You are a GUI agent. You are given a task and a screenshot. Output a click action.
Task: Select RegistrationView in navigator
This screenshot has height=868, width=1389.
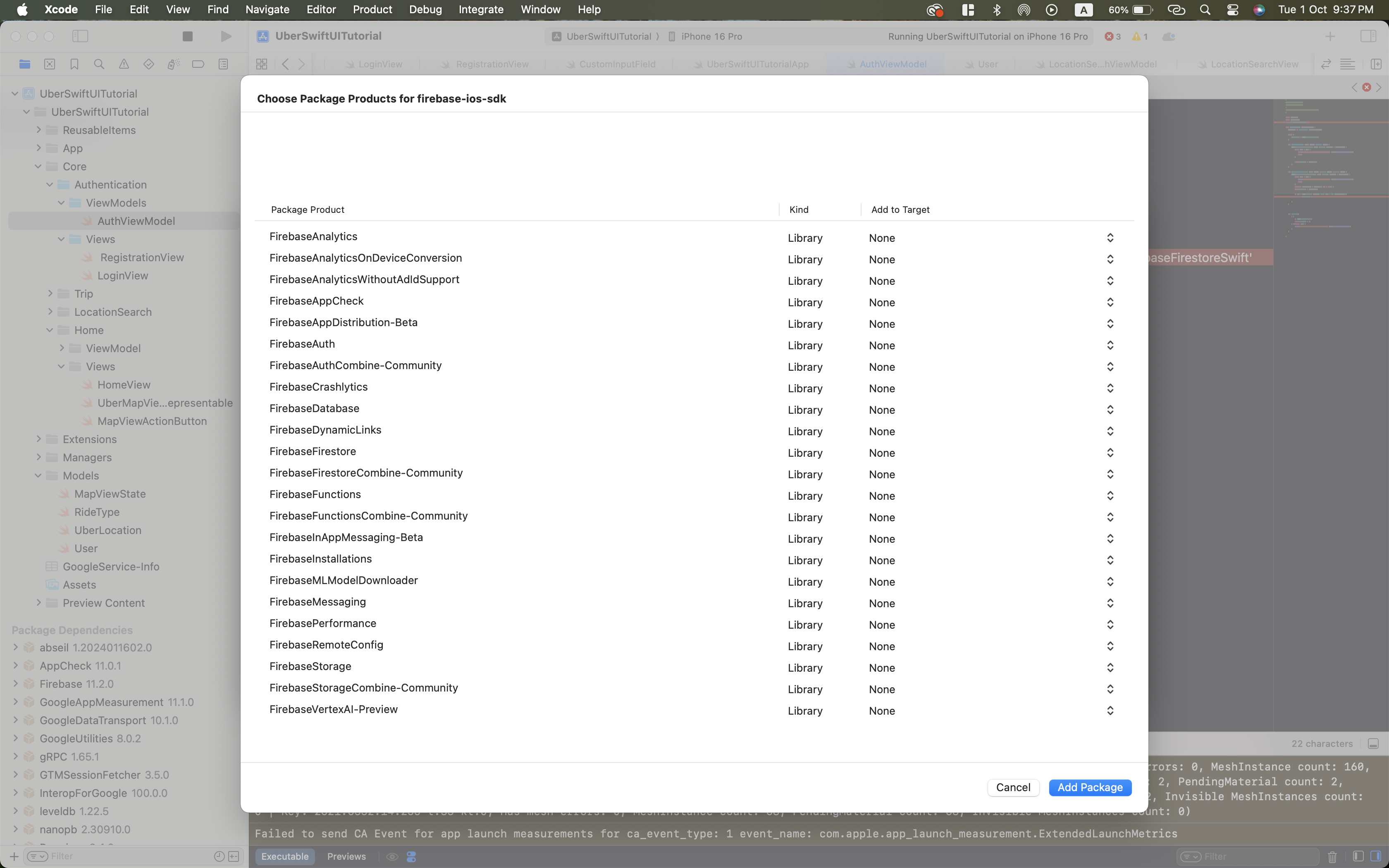point(142,257)
